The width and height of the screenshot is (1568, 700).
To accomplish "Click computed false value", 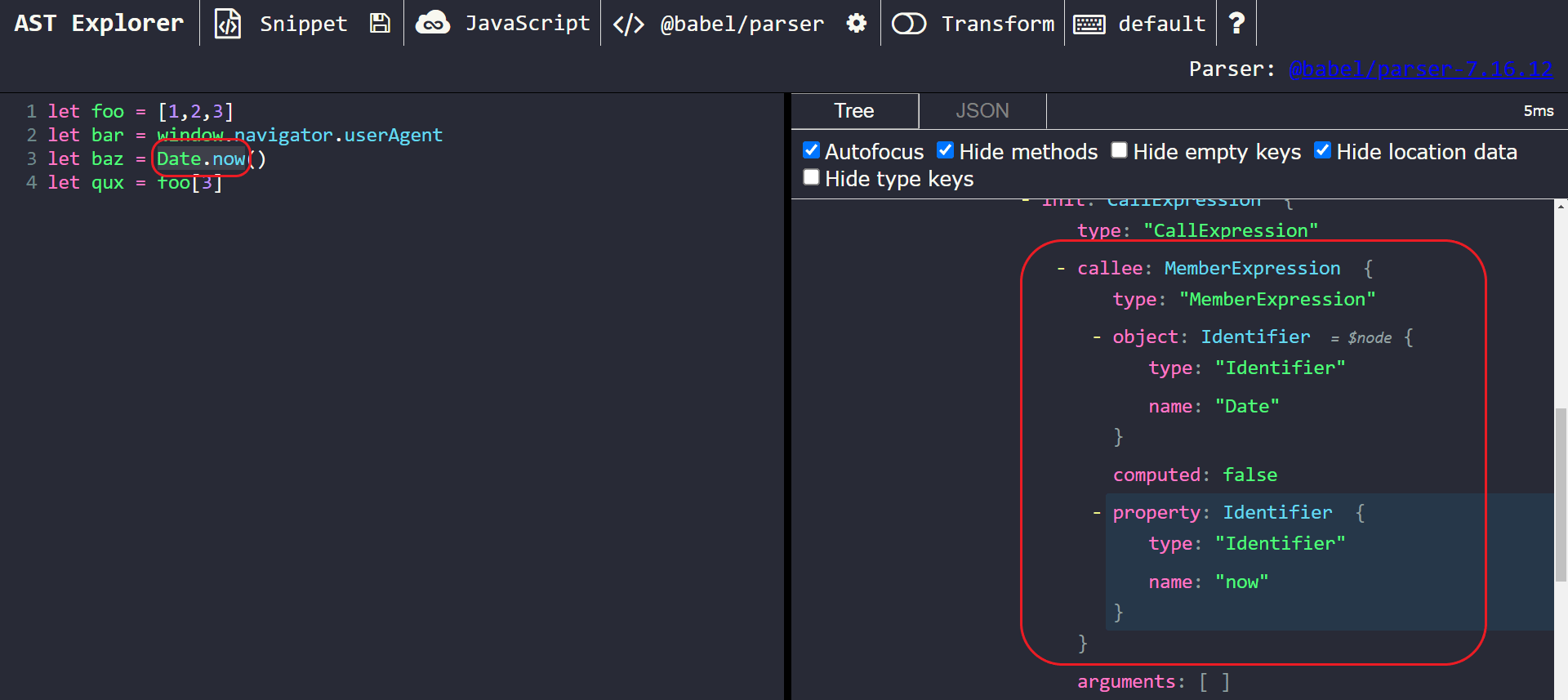I will tap(1249, 475).
